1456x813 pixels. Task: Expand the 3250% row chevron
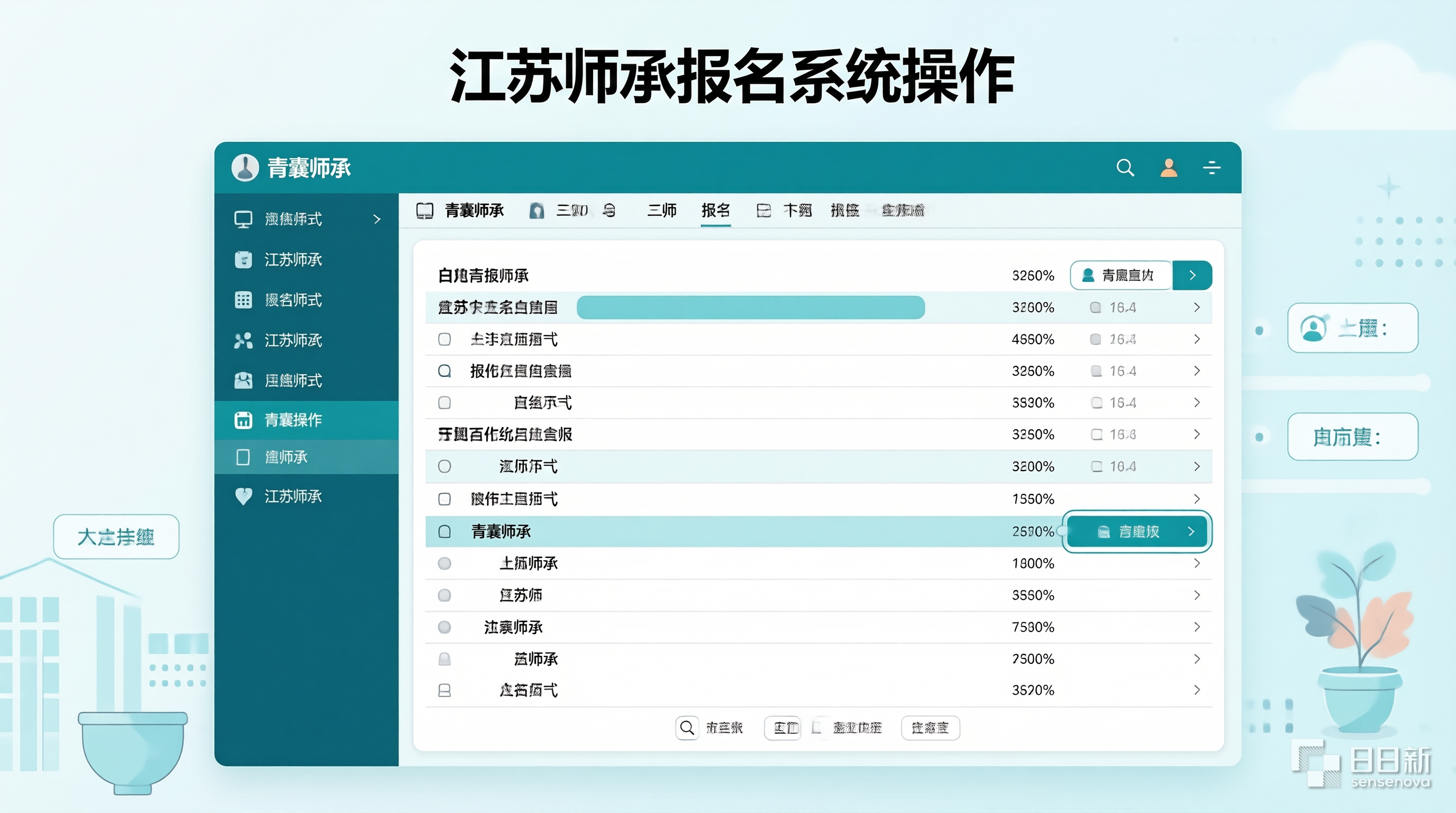click(1197, 435)
